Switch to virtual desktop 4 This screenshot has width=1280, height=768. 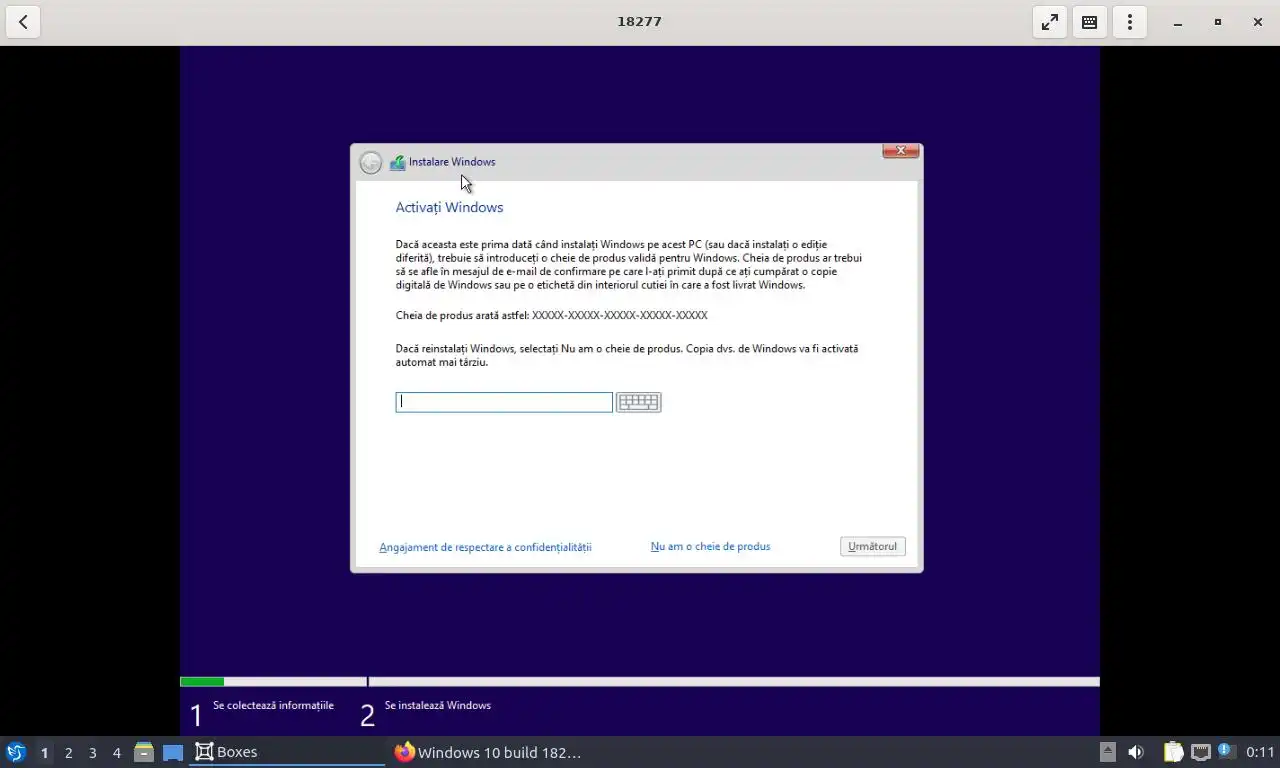[116, 752]
